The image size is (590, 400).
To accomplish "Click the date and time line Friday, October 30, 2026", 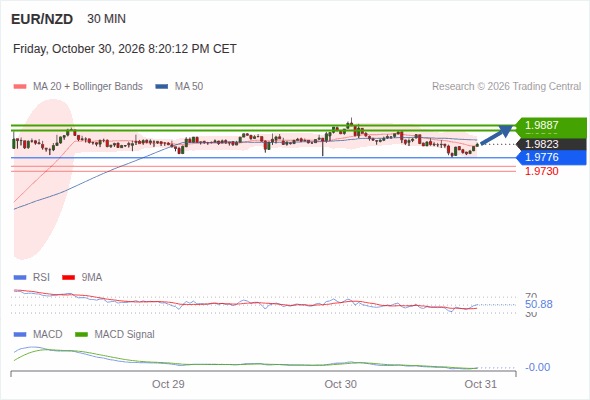I will [125, 49].
